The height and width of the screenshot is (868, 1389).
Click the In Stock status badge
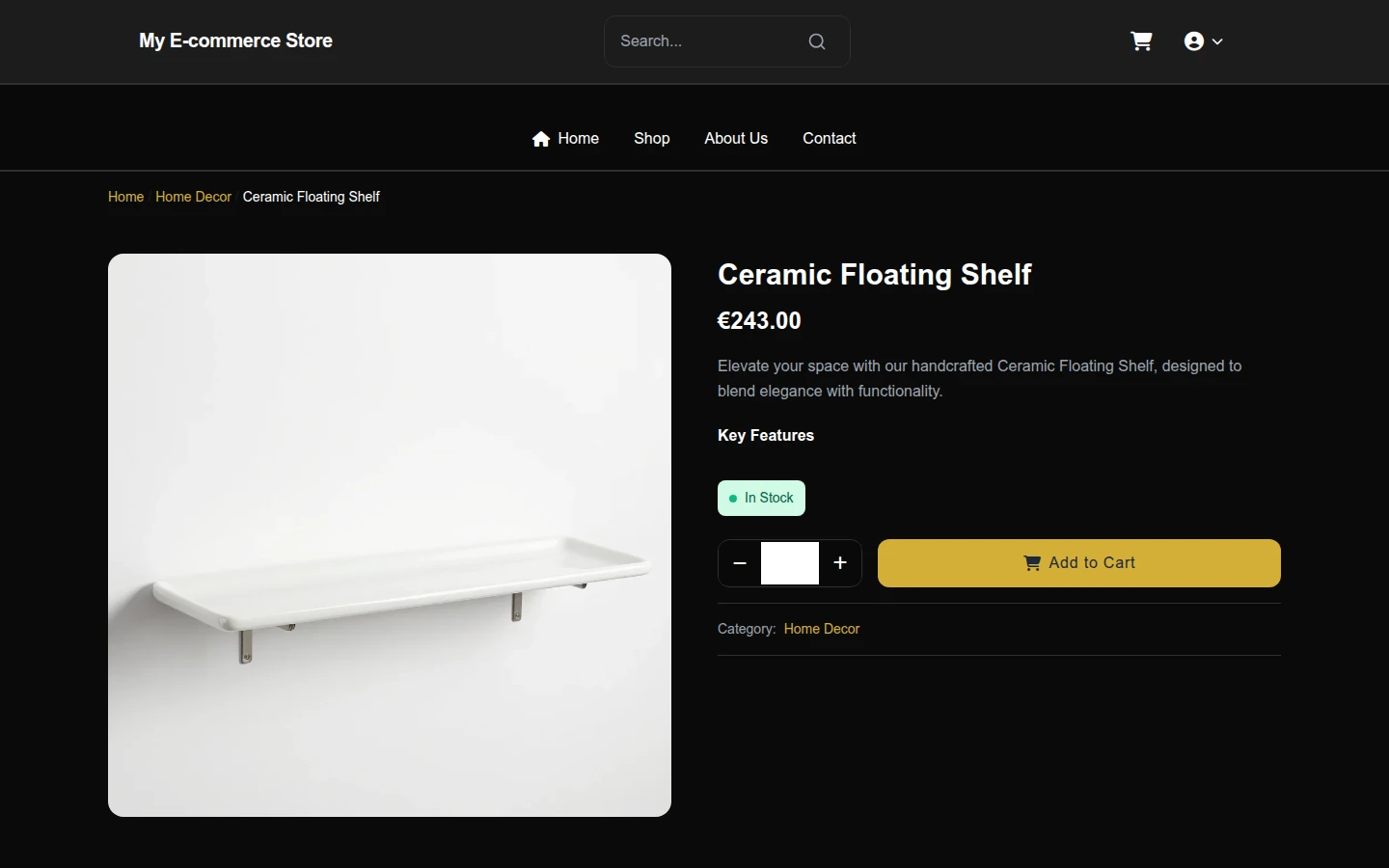(x=761, y=498)
